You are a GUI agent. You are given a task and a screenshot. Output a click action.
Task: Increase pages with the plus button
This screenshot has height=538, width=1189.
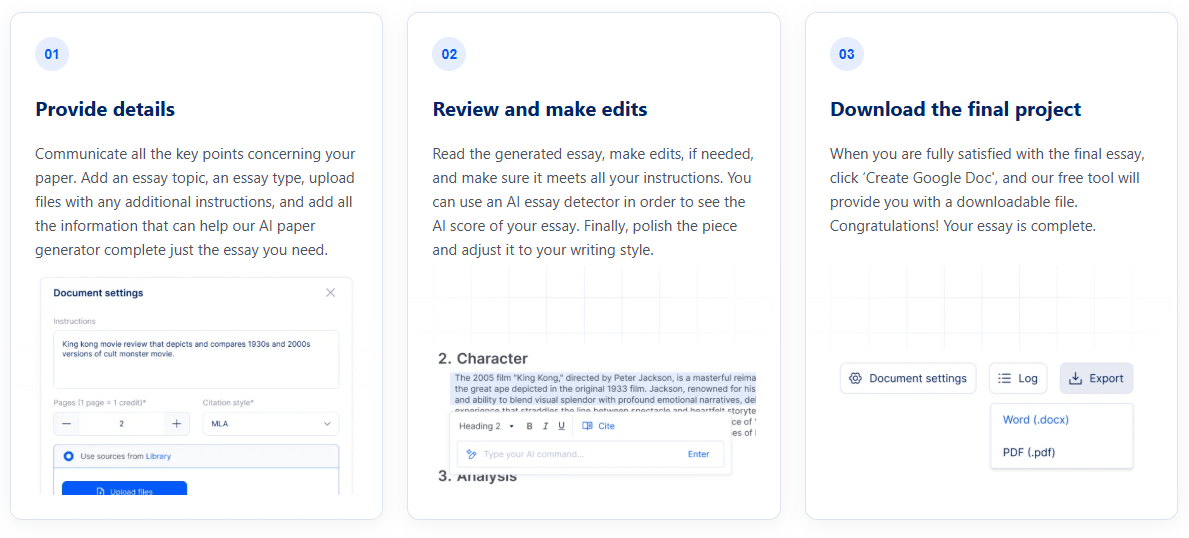[x=177, y=423]
